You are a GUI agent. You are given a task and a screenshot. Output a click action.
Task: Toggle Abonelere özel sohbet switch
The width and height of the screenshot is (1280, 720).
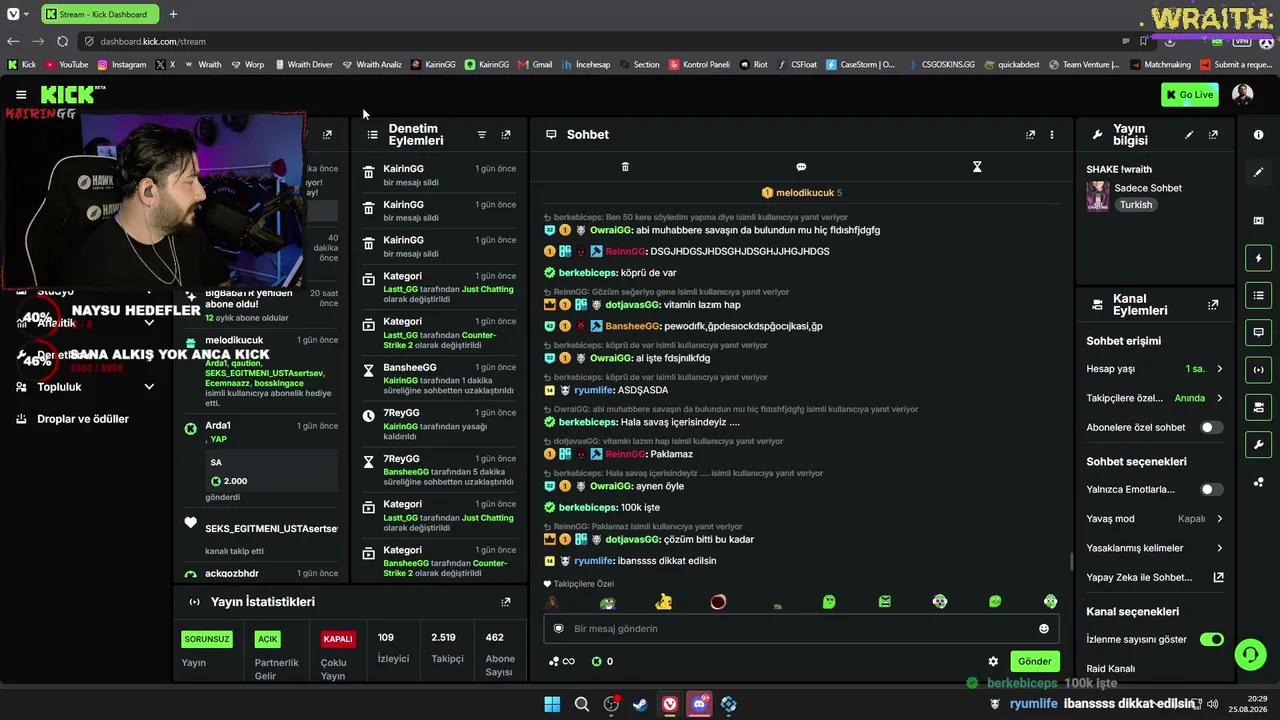(1211, 427)
